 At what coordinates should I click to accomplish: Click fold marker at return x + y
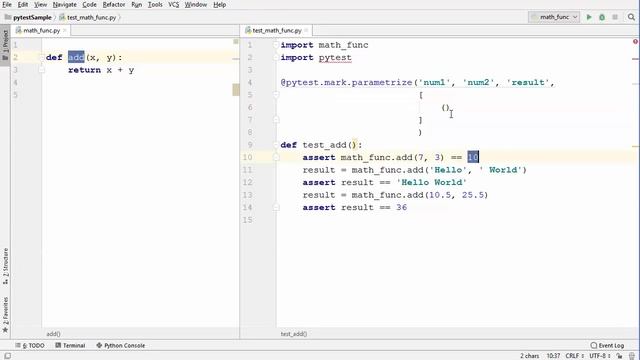[42, 70]
